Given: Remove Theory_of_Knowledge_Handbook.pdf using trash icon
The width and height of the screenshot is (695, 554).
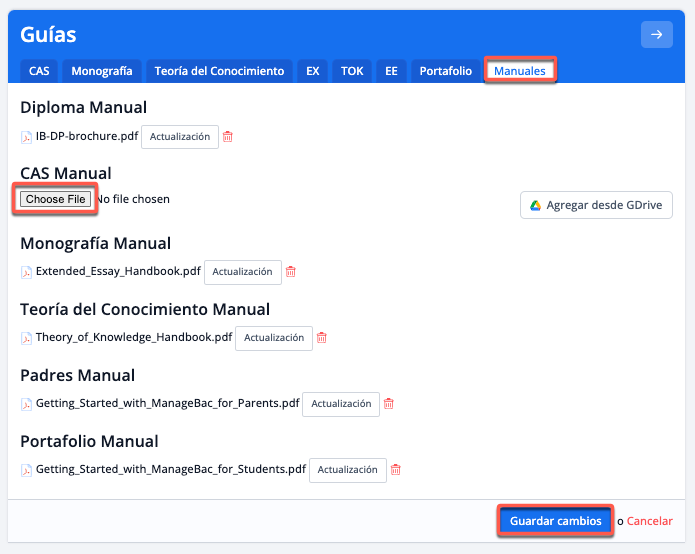Looking at the screenshot, I should pos(322,338).
